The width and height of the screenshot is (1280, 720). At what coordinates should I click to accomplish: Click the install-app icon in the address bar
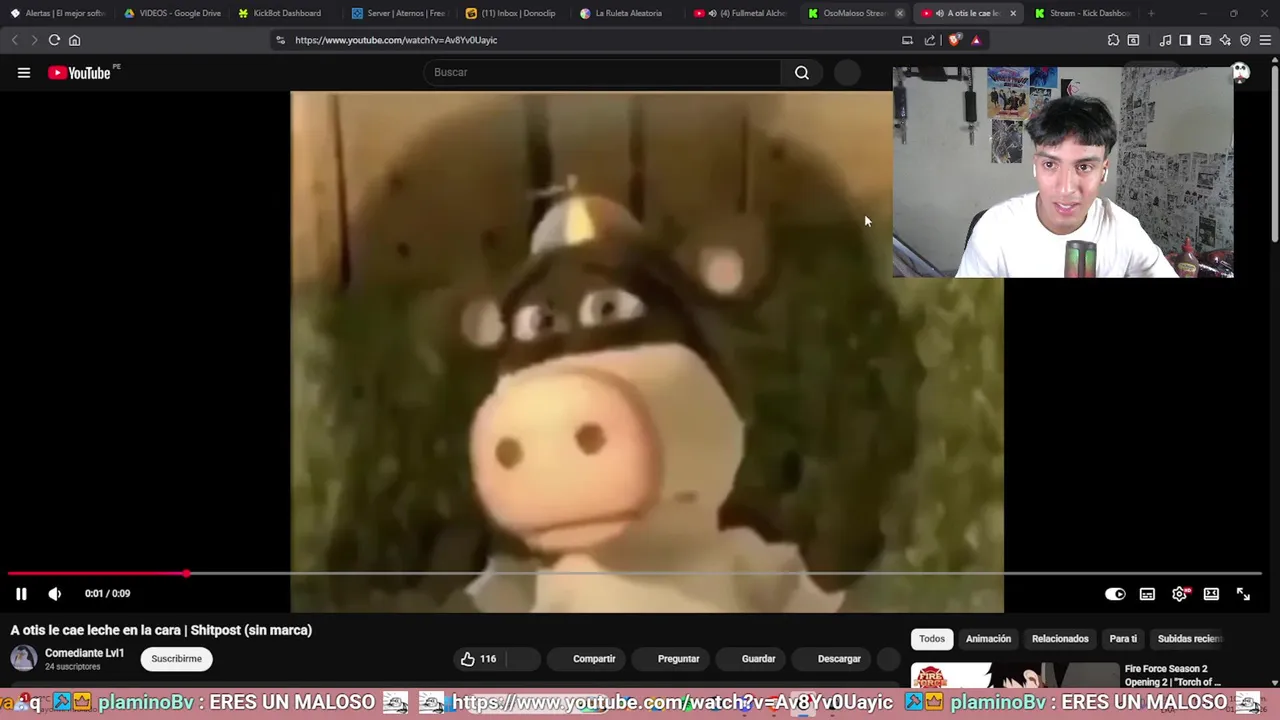[907, 40]
